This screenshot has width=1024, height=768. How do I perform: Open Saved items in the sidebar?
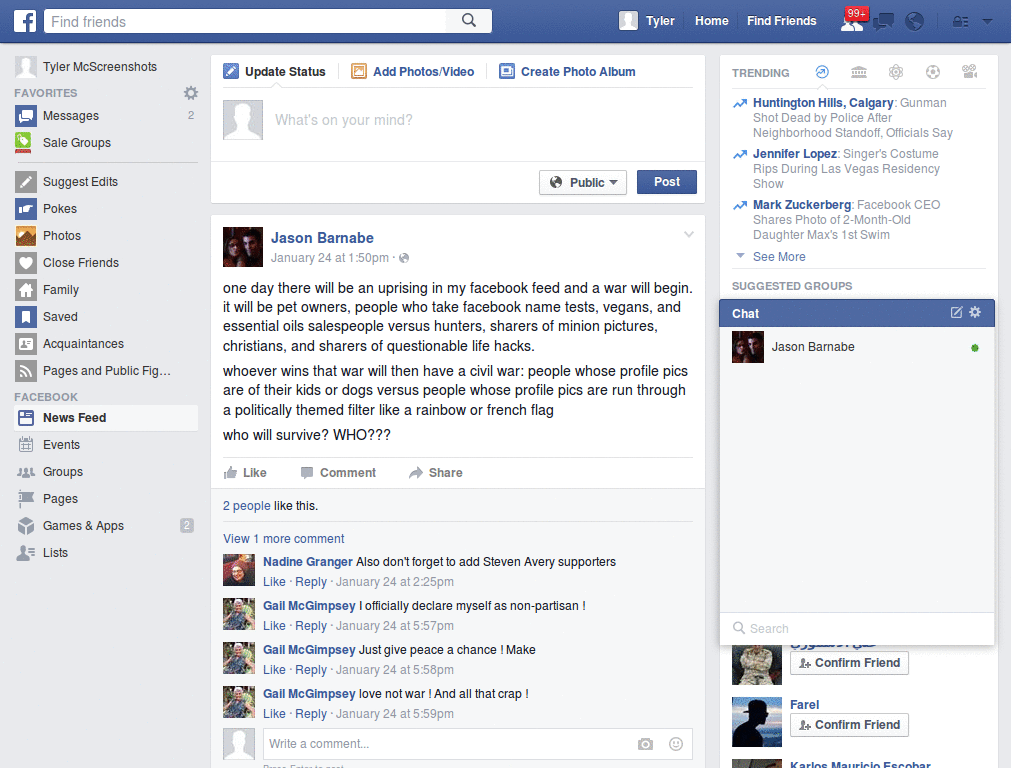click(106, 317)
